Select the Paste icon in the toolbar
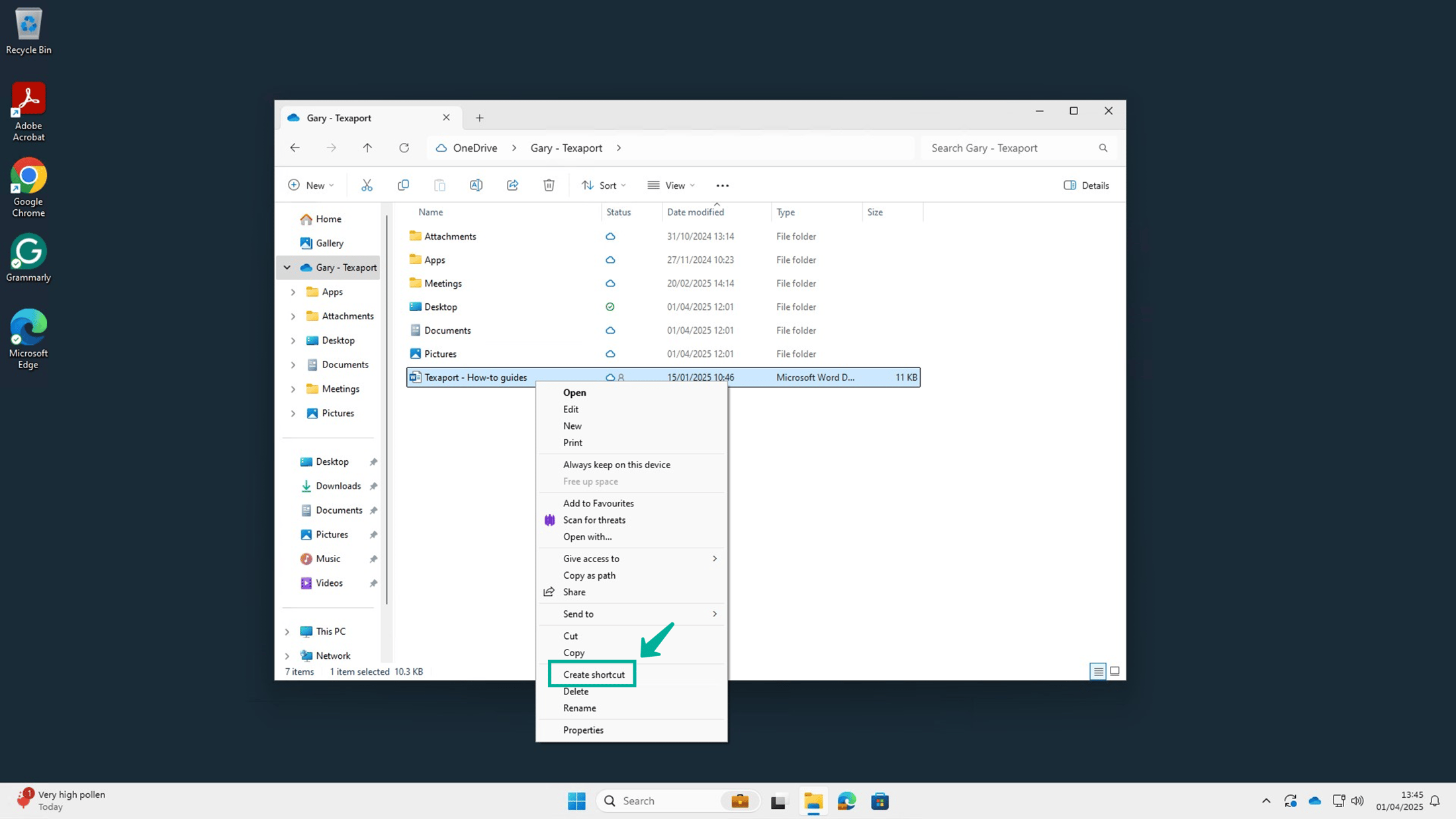Screen dimensions: 1456x819 (439, 185)
